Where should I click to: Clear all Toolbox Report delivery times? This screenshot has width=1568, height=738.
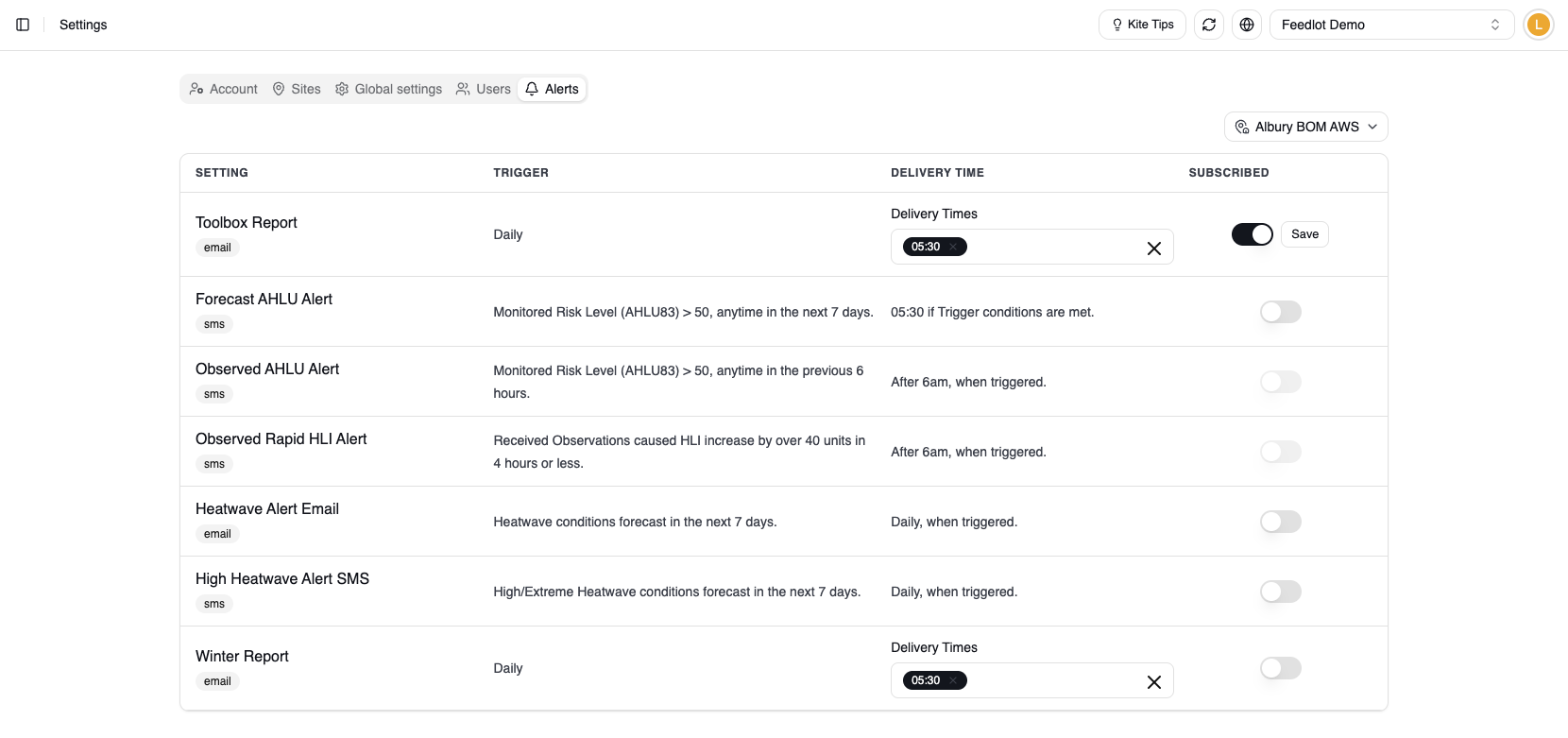pos(1154,248)
